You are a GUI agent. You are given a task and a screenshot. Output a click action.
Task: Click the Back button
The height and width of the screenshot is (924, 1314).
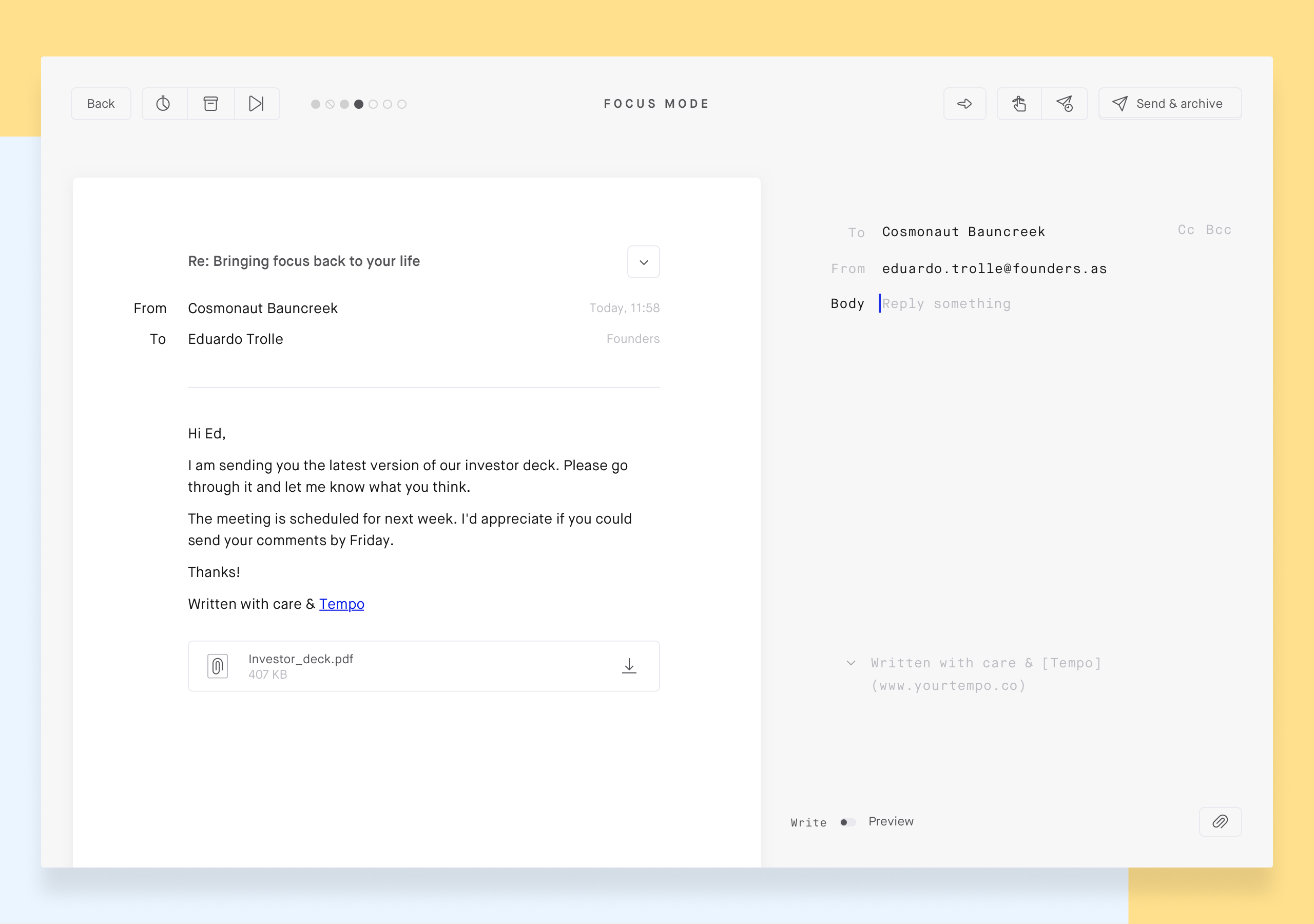(x=101, y=104)
